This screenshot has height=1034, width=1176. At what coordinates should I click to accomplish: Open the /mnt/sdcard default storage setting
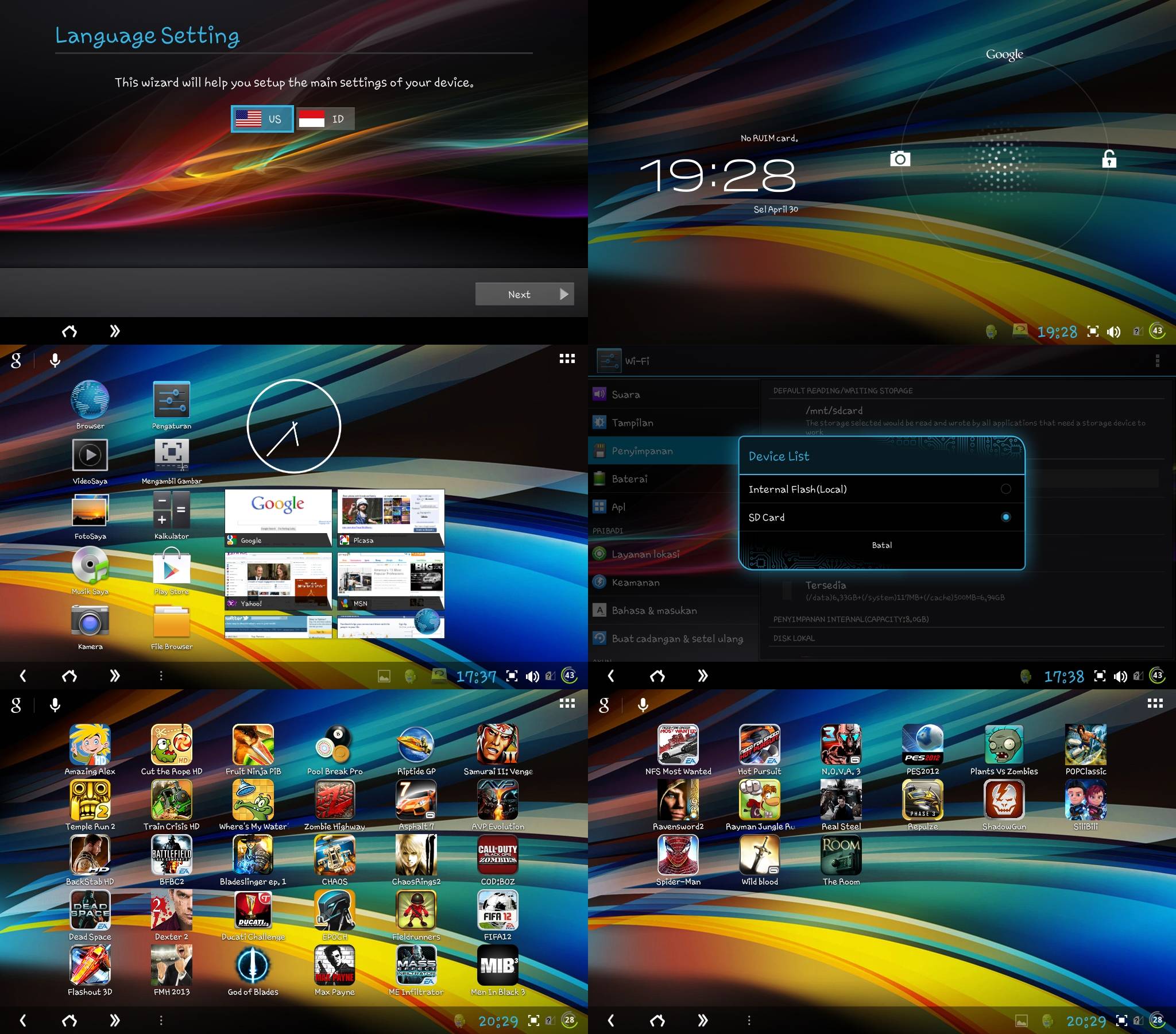[x=966, y=420]
